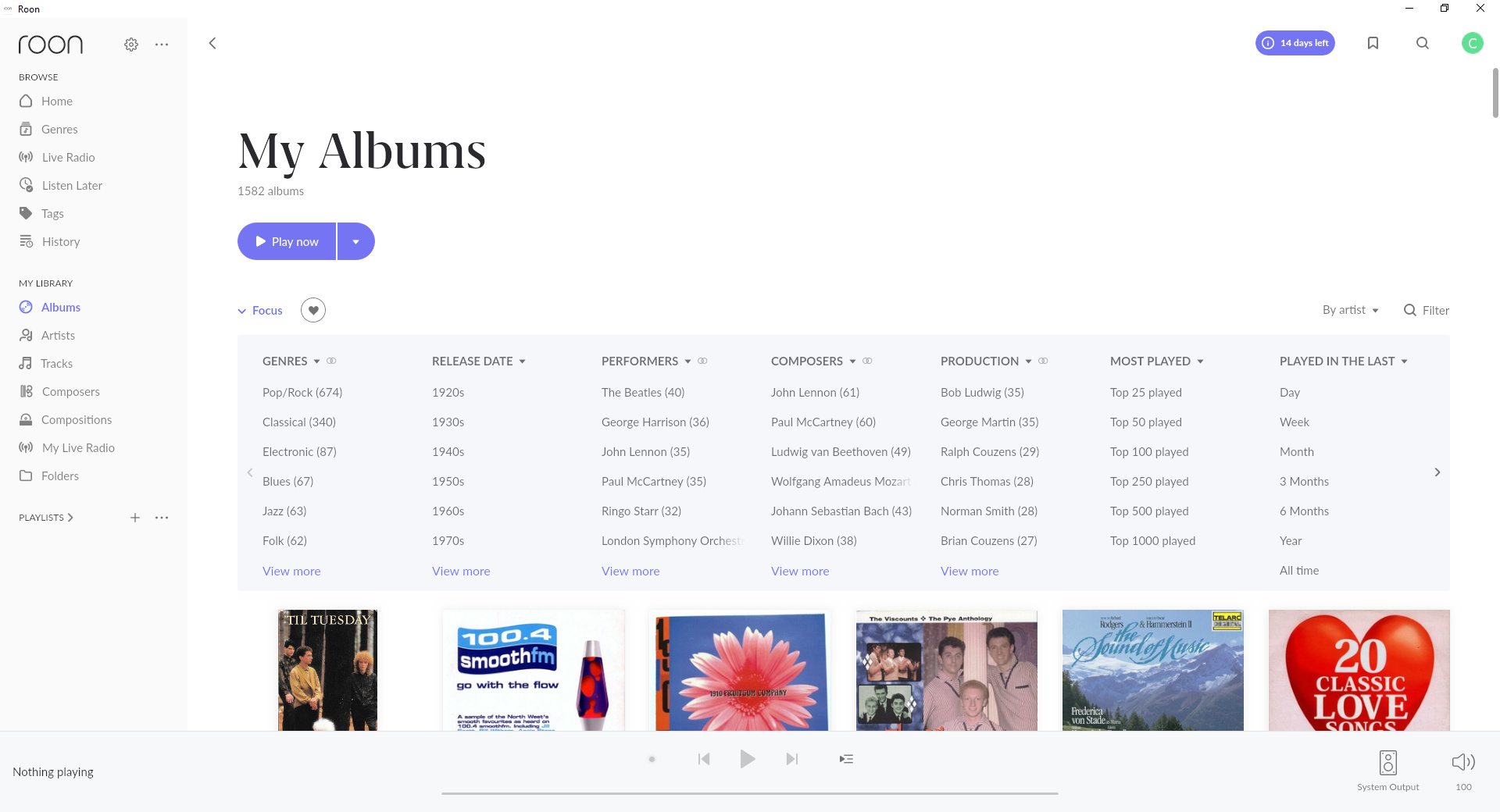
Task: Open the bookmarks icon
Action: coord(1373,43)
